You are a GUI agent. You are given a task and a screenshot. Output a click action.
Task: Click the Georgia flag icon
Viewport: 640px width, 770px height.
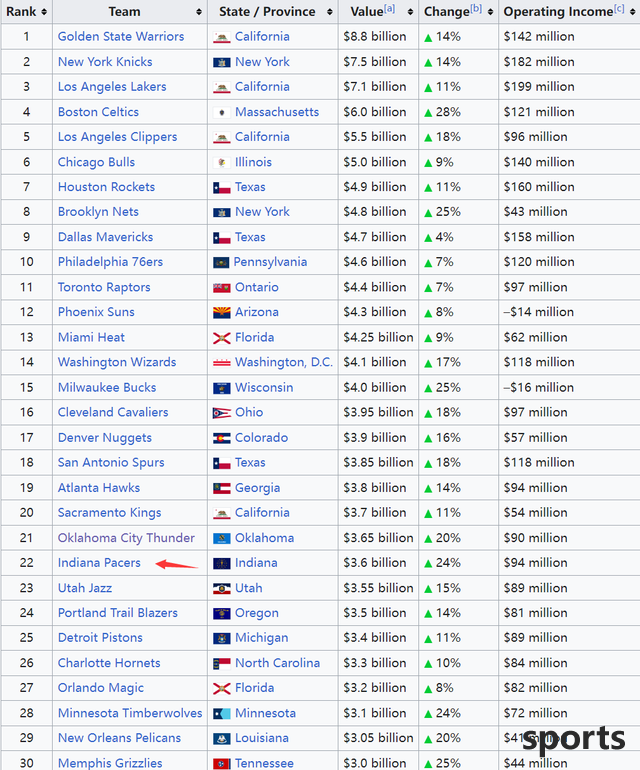(222, 488)
